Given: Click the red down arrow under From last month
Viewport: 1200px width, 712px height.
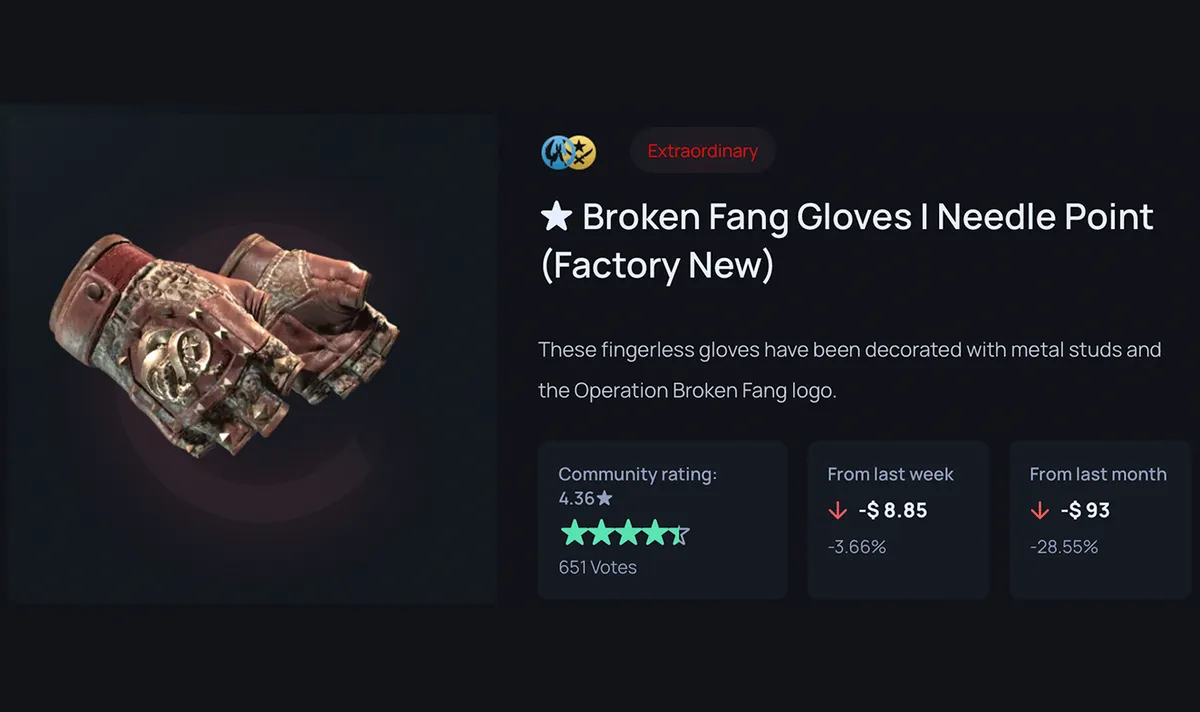Looking at the screenshot, I should [1039, 511].
